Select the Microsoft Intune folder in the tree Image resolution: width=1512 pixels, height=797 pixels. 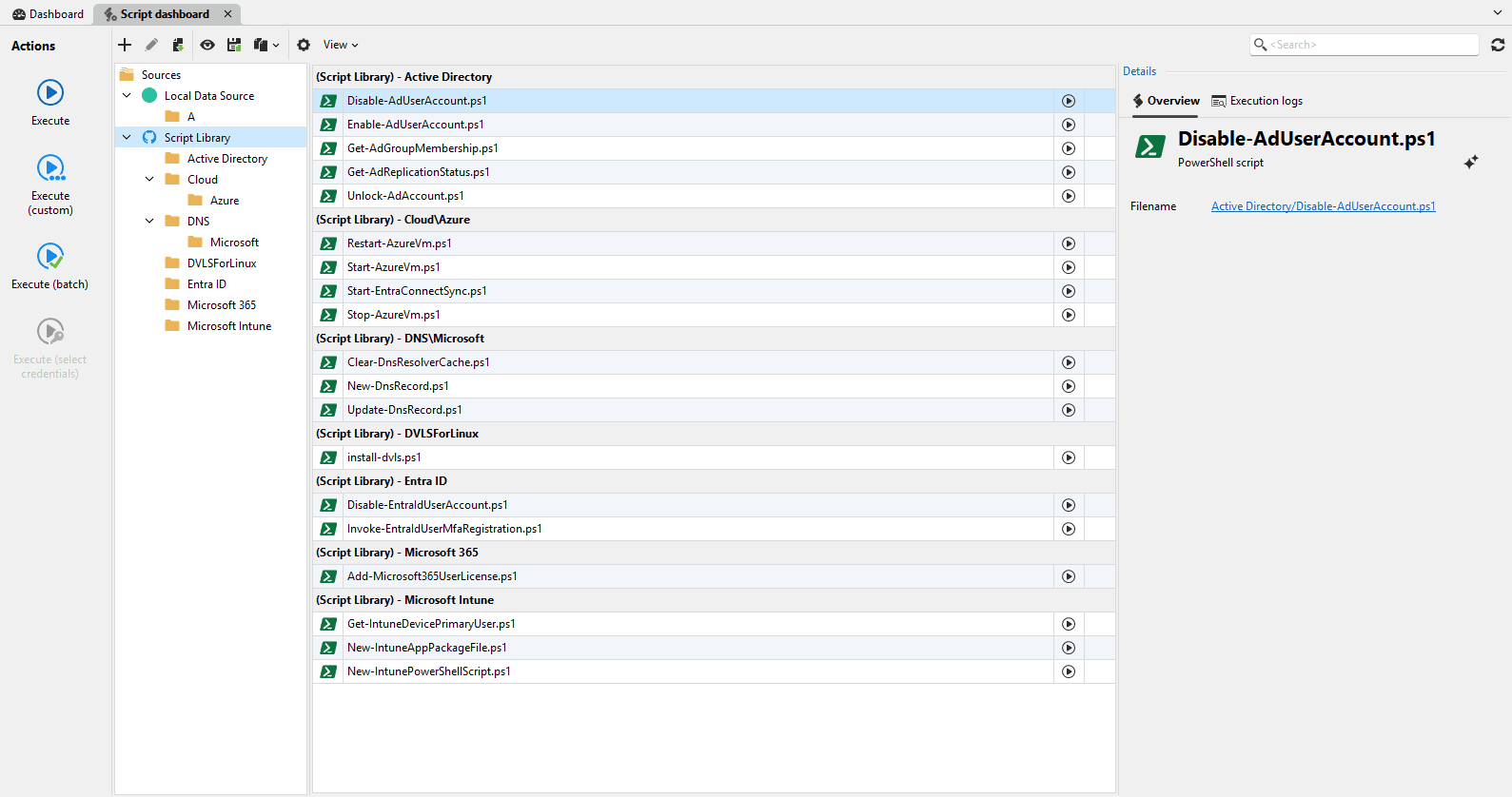(228, 326)
